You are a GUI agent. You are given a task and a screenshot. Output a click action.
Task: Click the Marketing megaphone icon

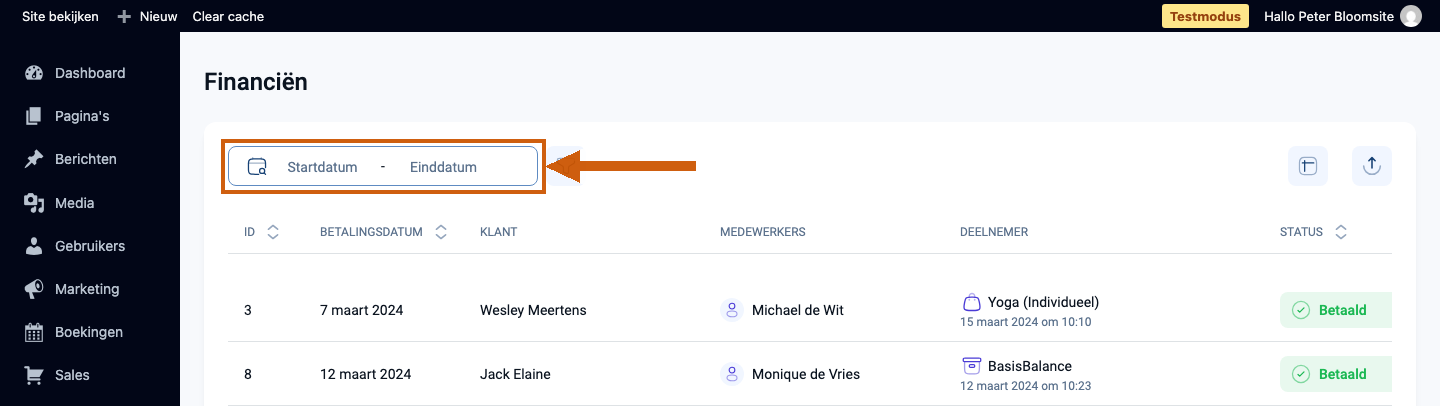tap(34, 289)
